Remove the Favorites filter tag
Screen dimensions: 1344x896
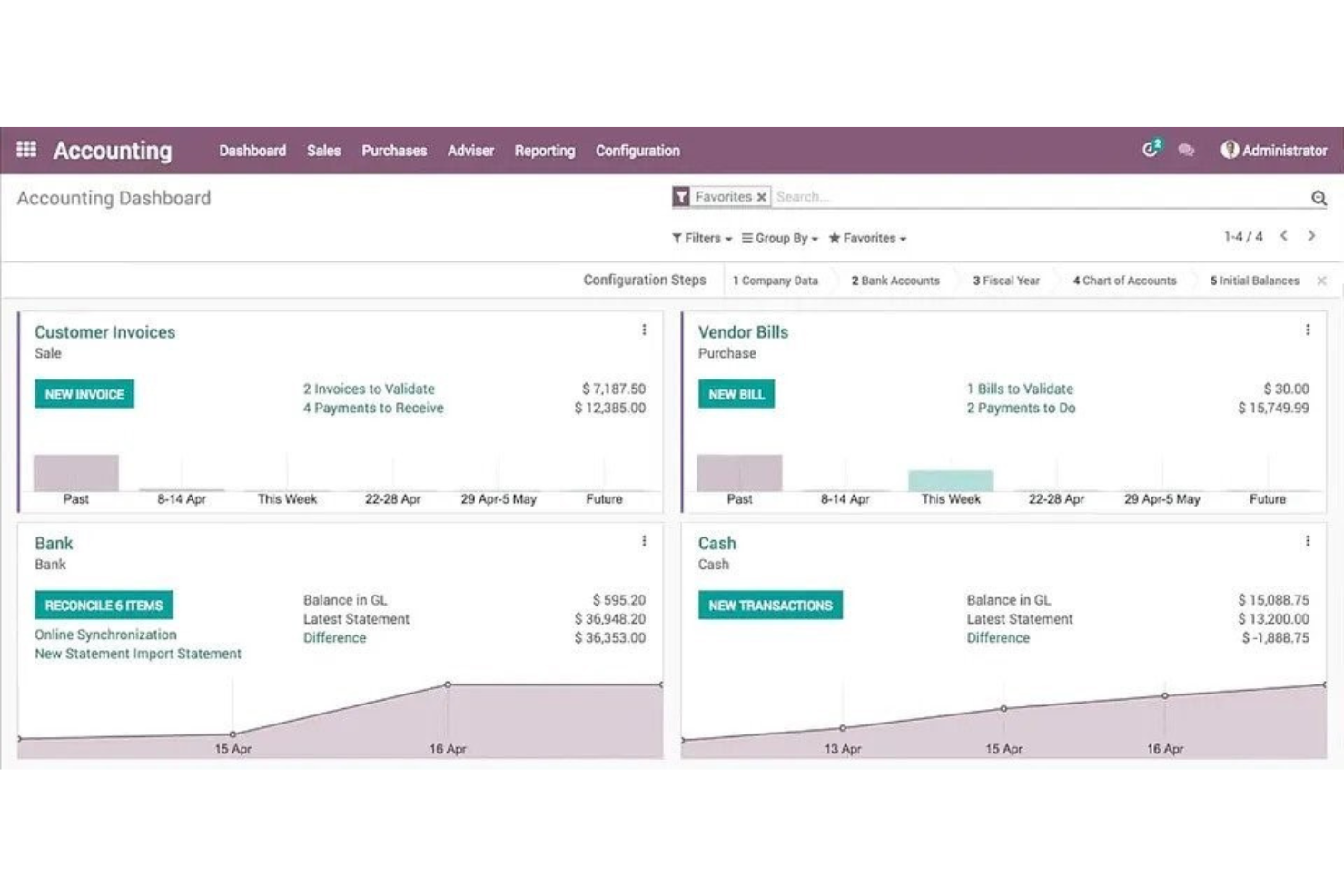[760, 196]
